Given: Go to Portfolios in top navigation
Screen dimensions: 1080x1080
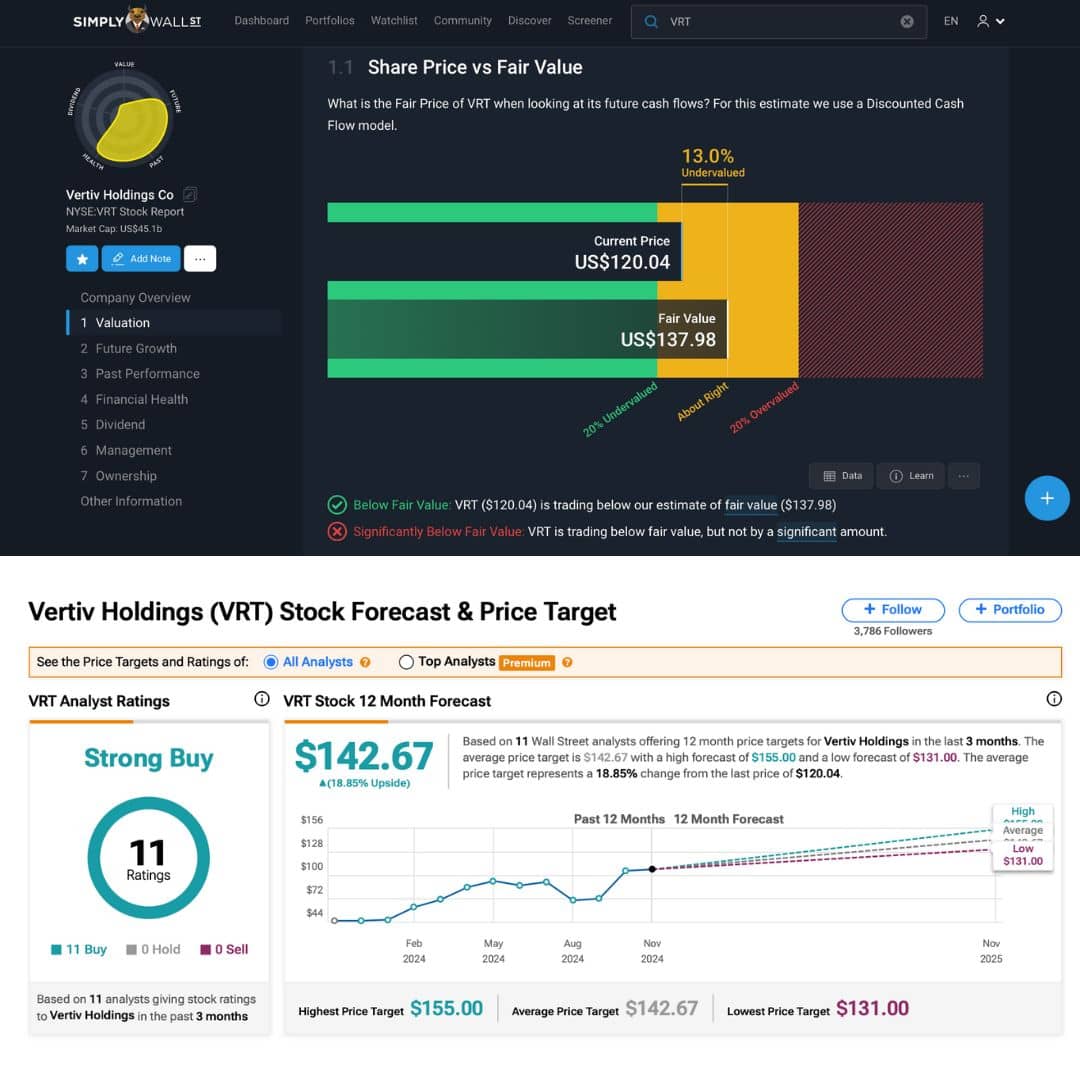Looking at the screenshot, I should click(330, 21).
